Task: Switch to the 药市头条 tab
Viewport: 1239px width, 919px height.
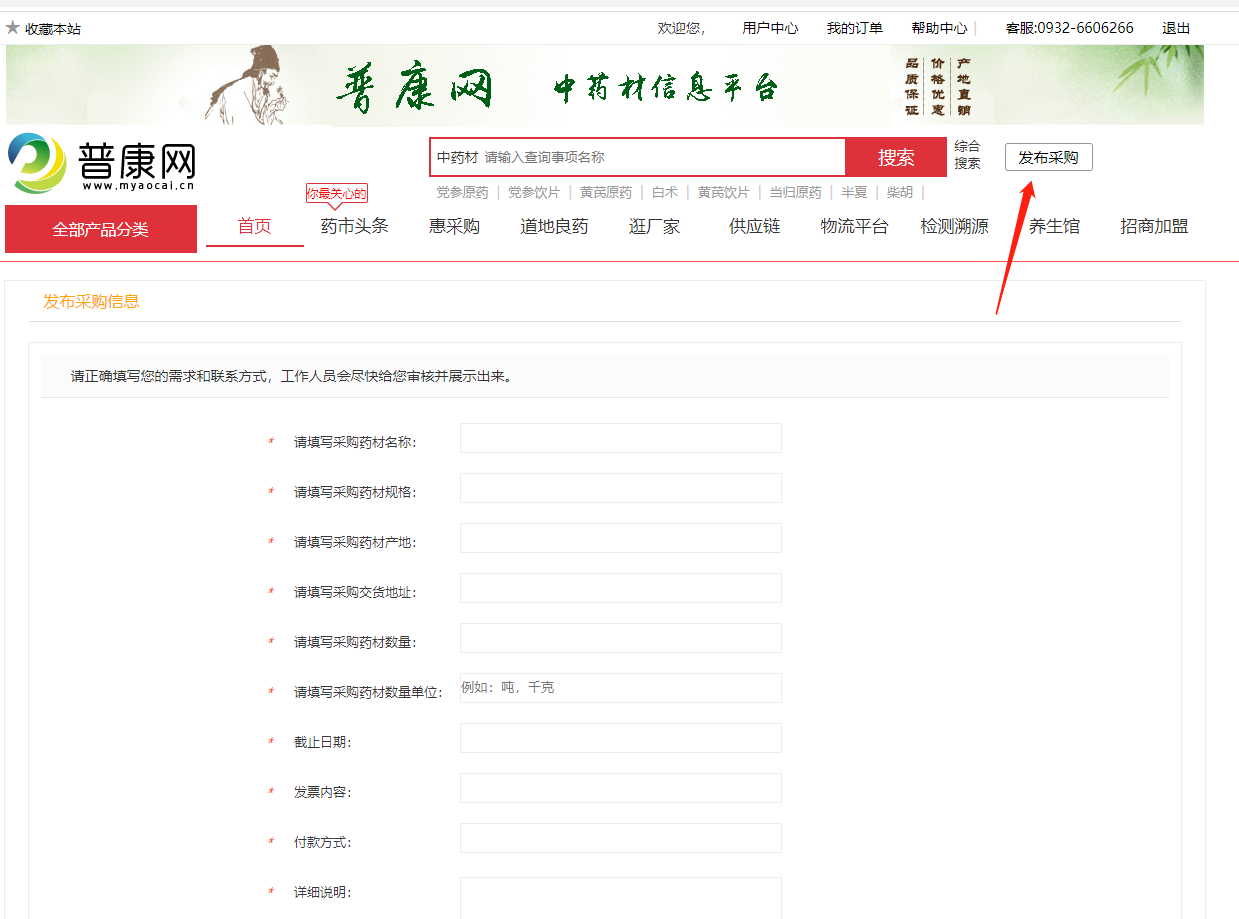Action: point(354,226)
